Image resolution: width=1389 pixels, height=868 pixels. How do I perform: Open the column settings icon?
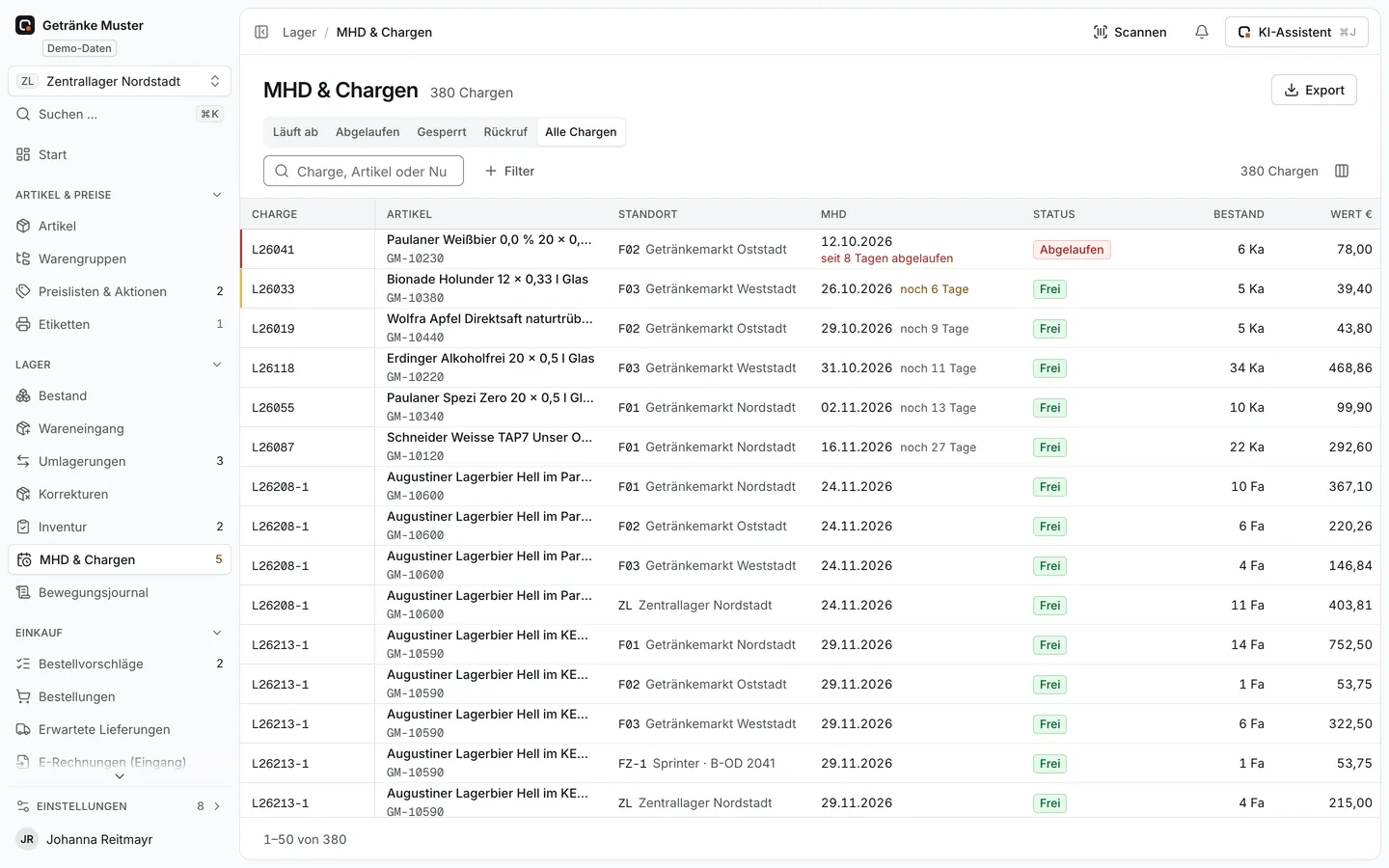coord(1342,171)
